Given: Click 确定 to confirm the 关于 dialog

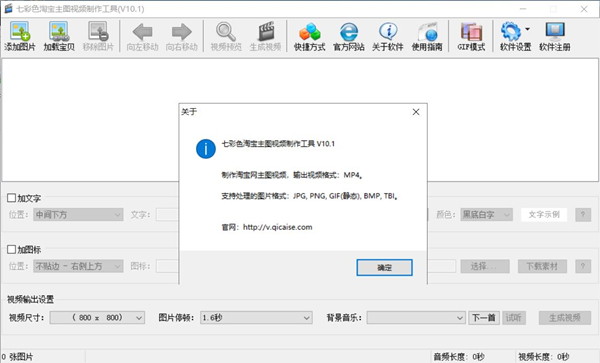Looking at the screenshot, I should click(x=384, y=267).
